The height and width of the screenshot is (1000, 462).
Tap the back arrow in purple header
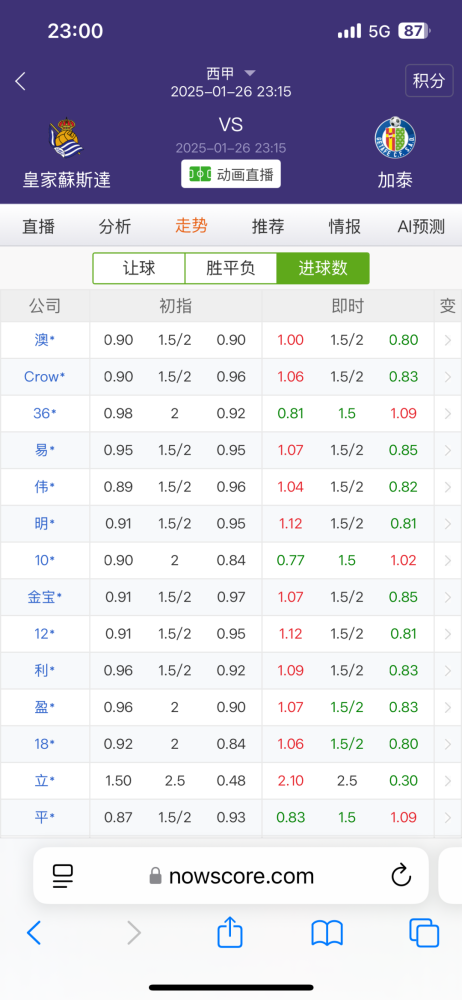[x=20, y=81]
